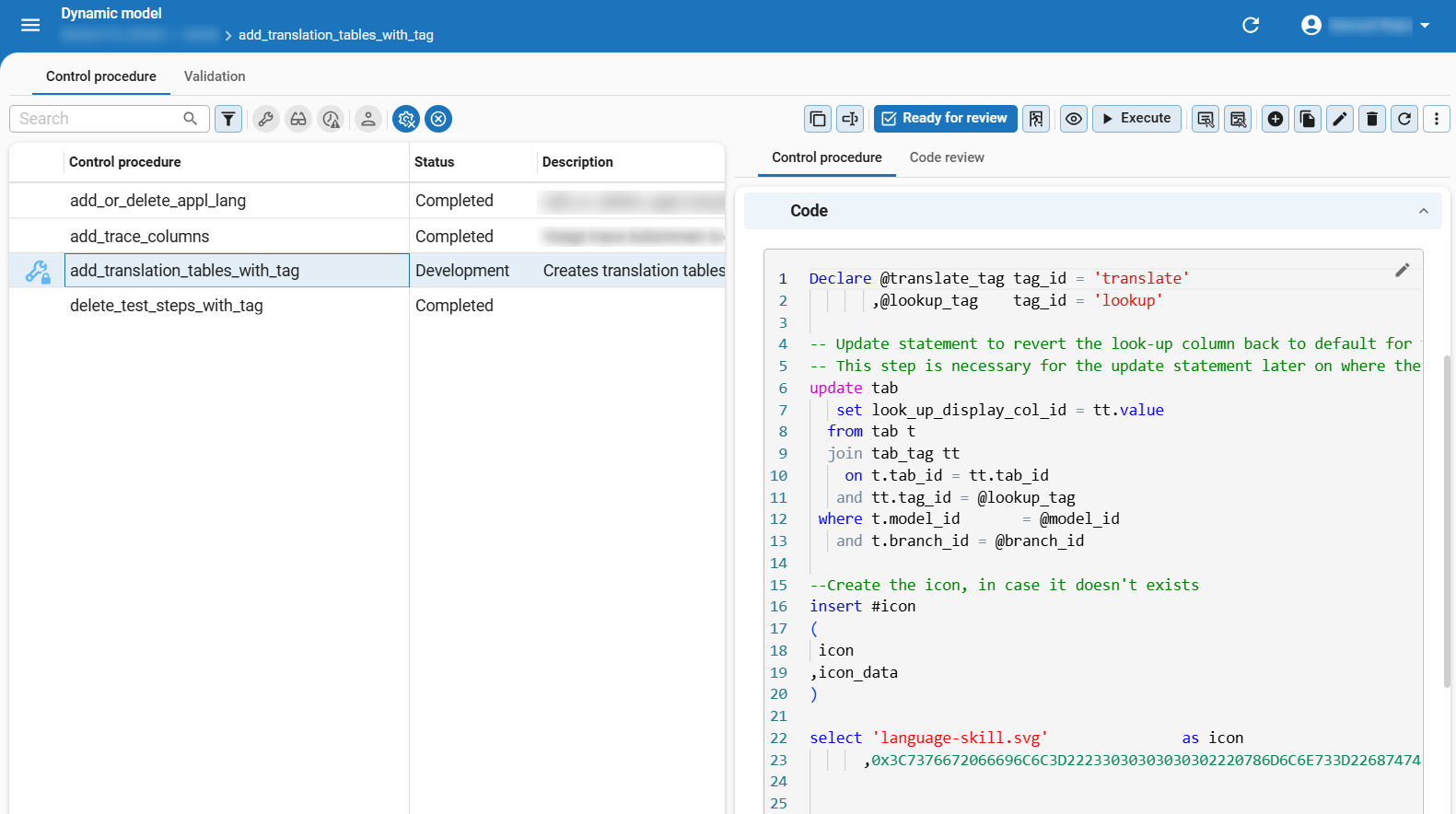This screenshot has height=814, width=1456.
Task: Delete the selected control procedure
Action: pos(1372,119)
